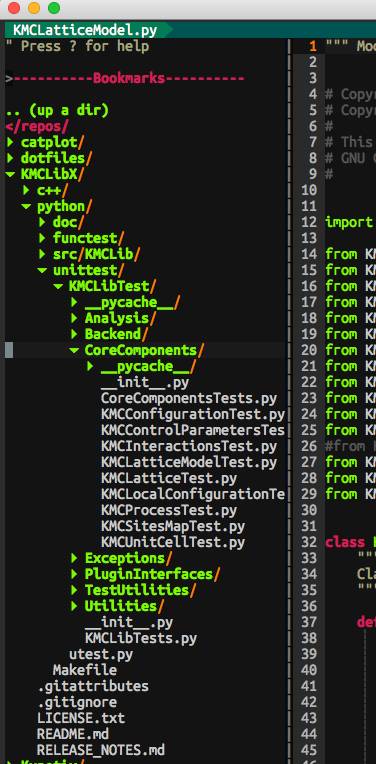376x764 pixels.
Task: Expand the Exceptions folder arrow
Action: pyautogui.click(x=75, y=558)
